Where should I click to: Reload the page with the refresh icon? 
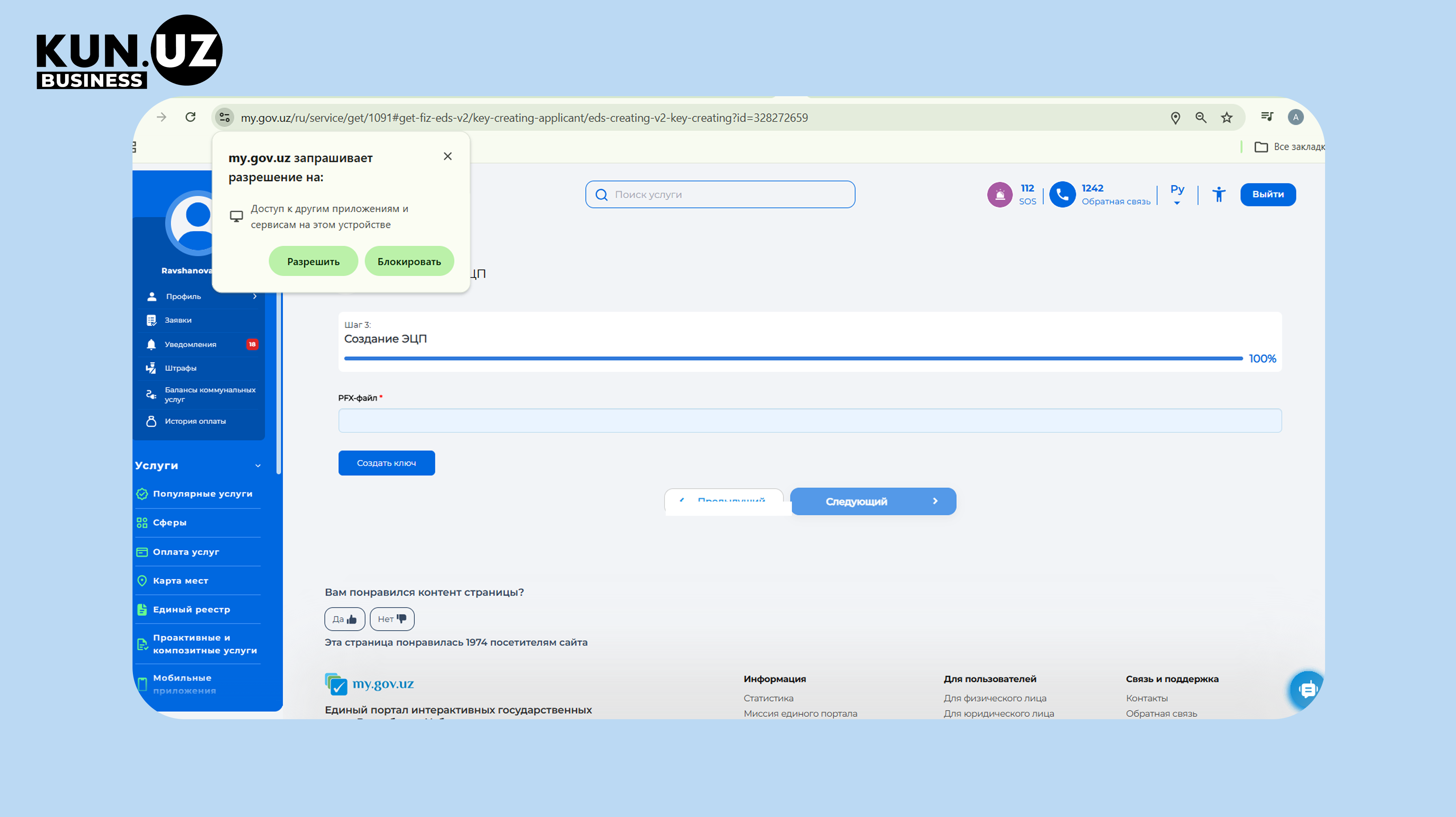click(190, 117)
